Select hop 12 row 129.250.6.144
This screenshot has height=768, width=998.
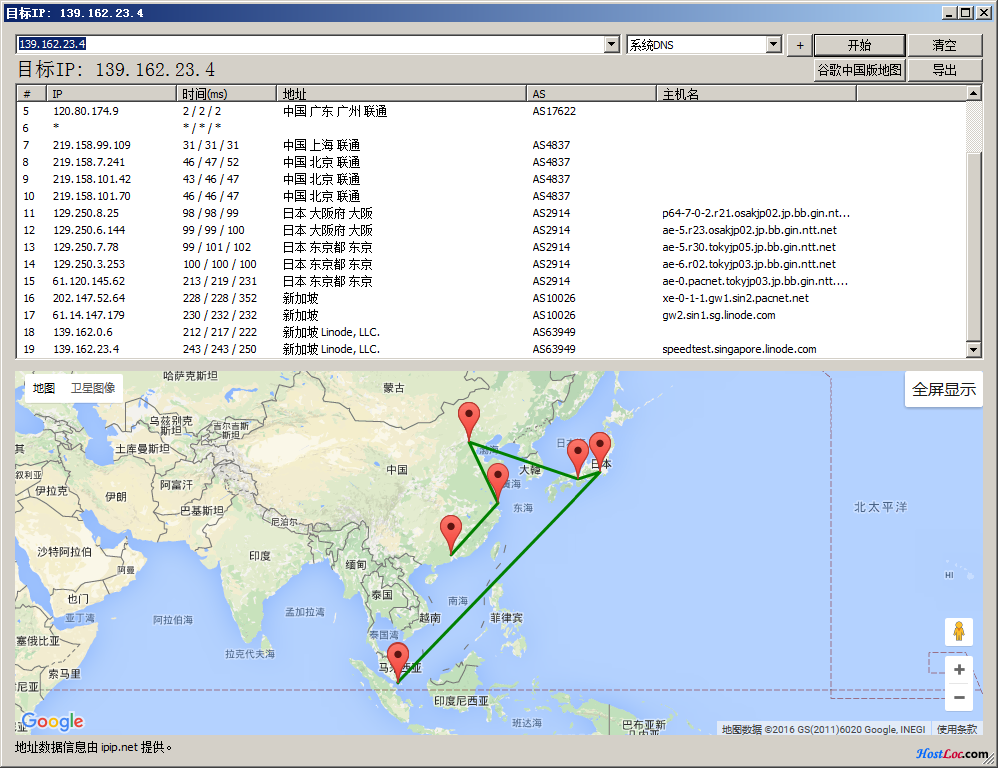tap(490, 230)
